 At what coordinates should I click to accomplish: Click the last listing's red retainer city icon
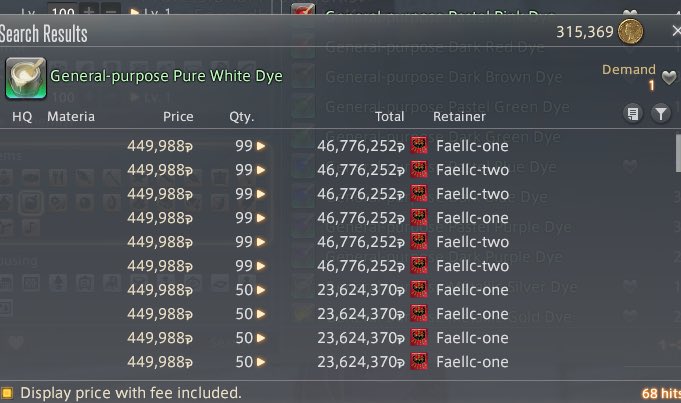coord(419,361)
